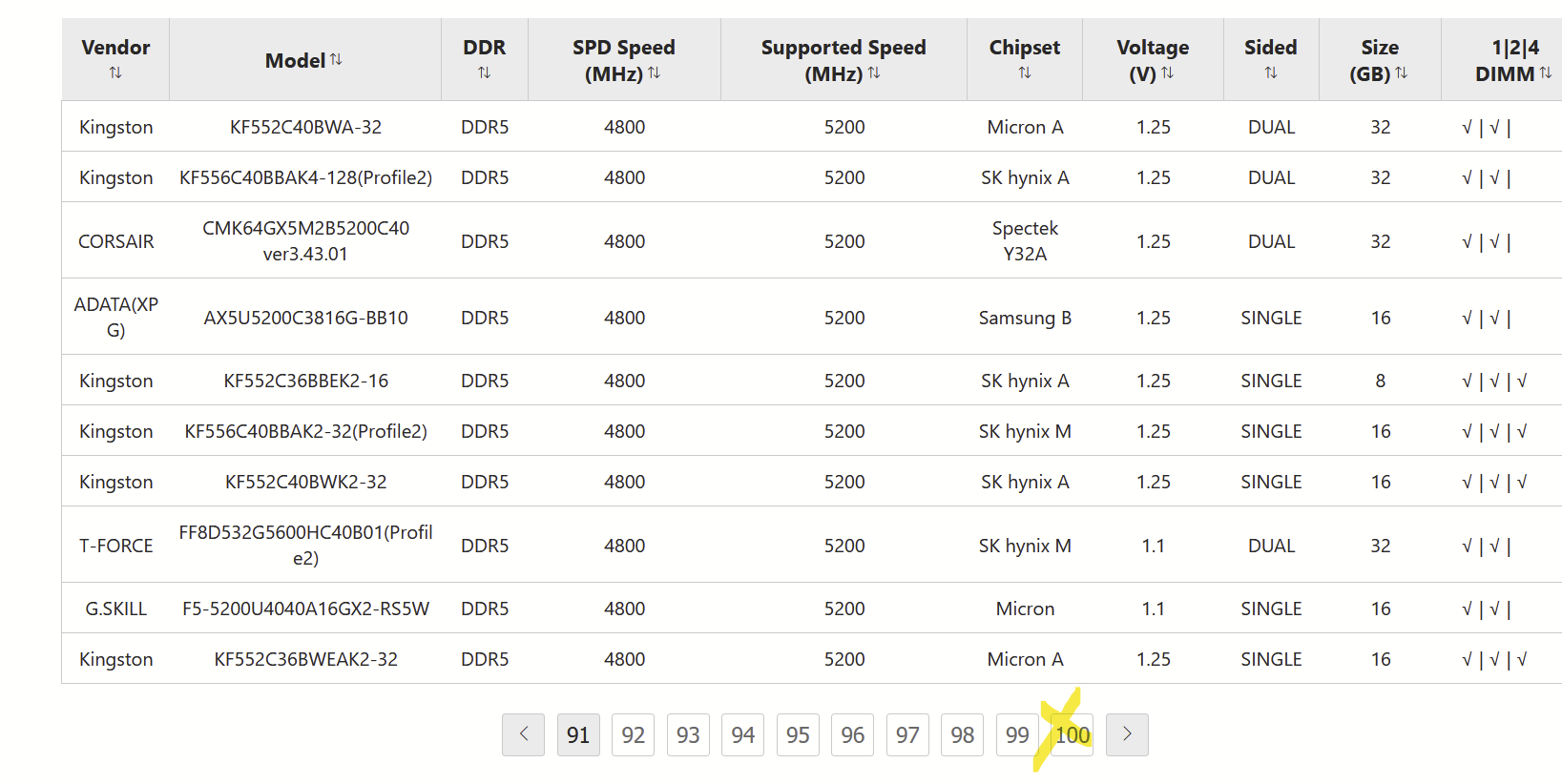This screenshot has height=784, width=1562.
Task: Click Micron chipset in G.SKILL row
Action: tap(1025, 609)
